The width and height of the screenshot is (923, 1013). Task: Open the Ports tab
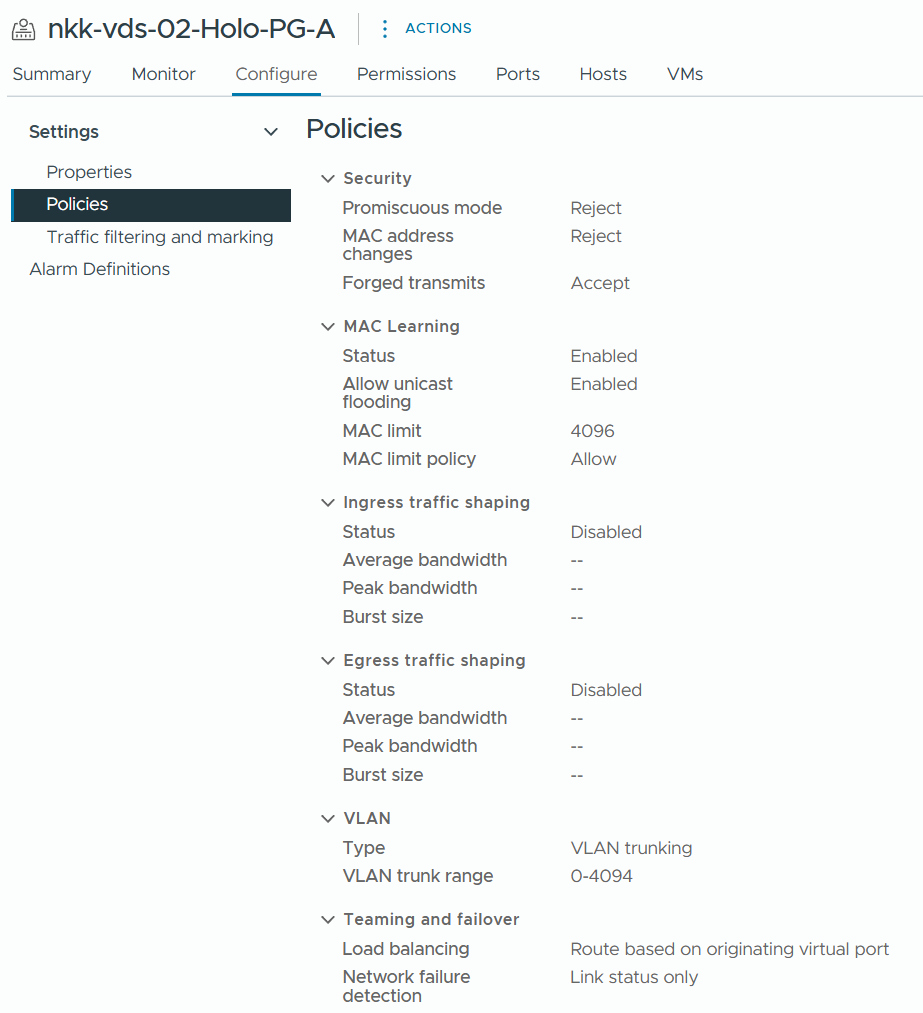tap(518, 74)
